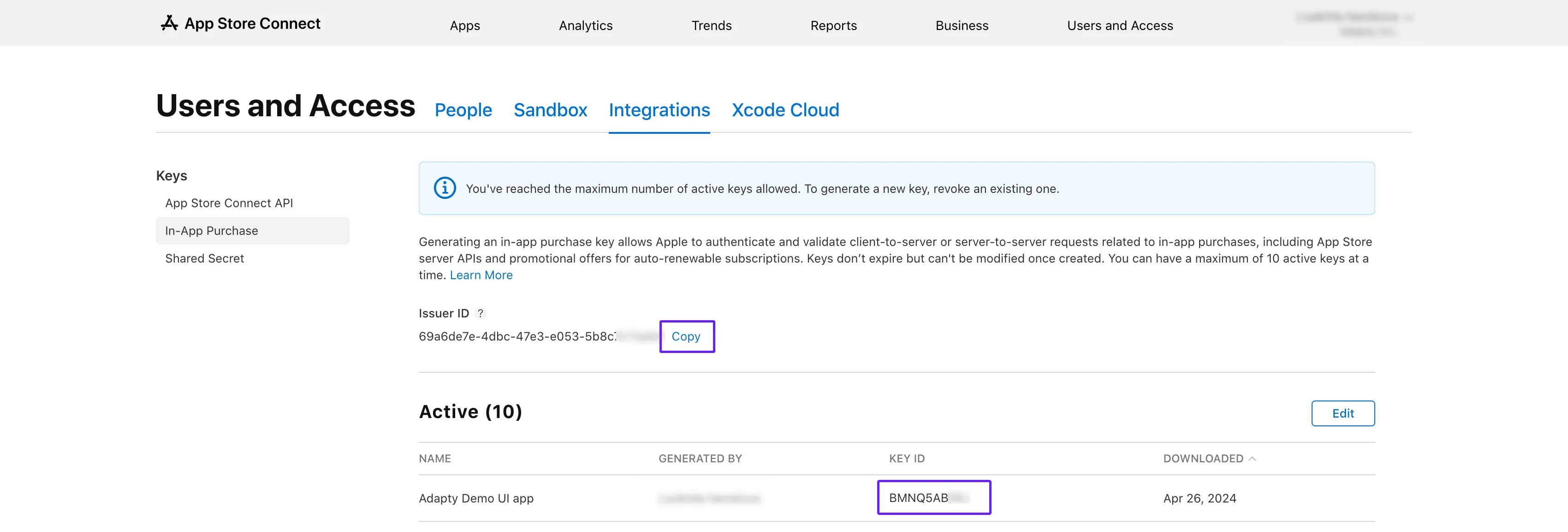Viewport: 1568px width, 532px height.
Task: Click the info icon in the banner
Action: point(445,188)
